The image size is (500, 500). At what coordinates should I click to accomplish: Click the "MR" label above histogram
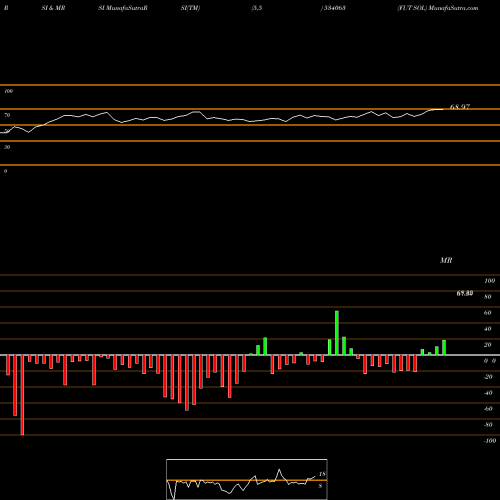point(446,260)
